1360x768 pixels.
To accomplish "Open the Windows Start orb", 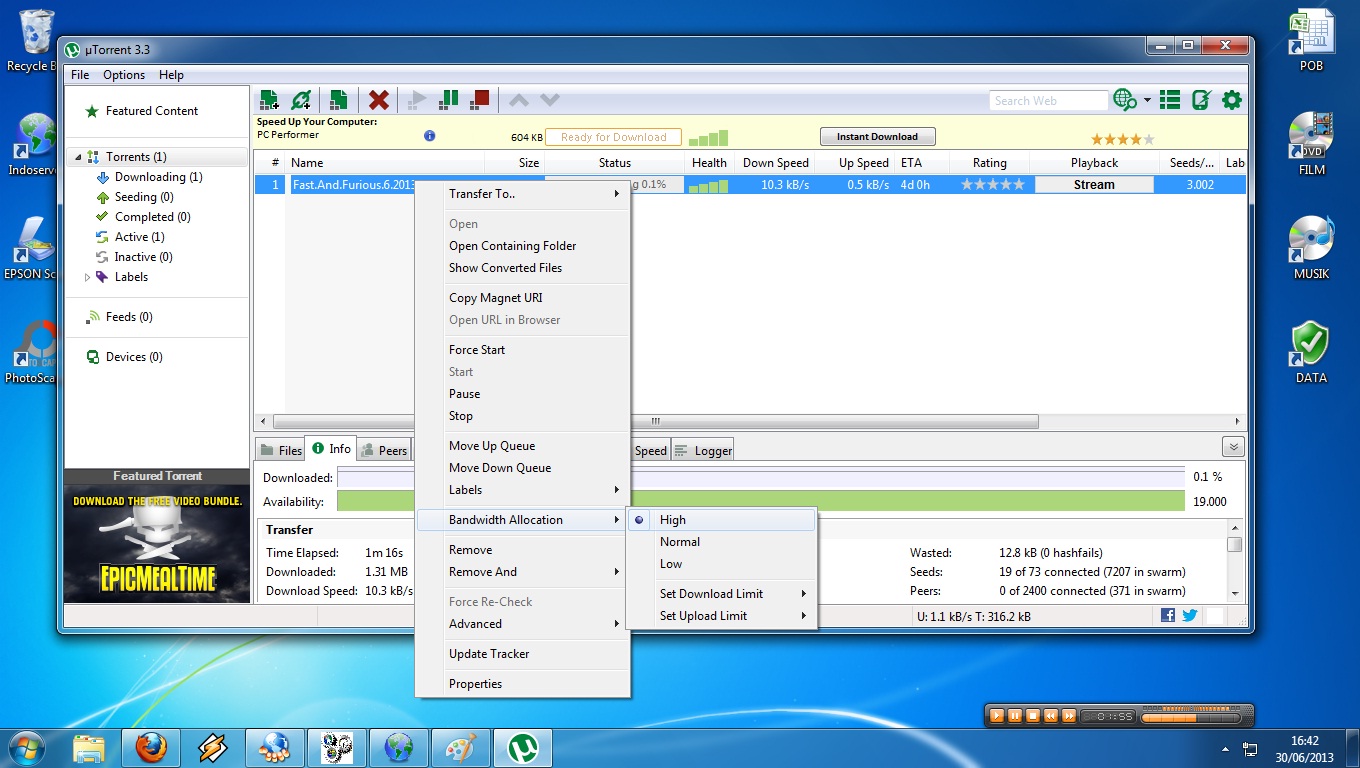I will coord(26,747).
